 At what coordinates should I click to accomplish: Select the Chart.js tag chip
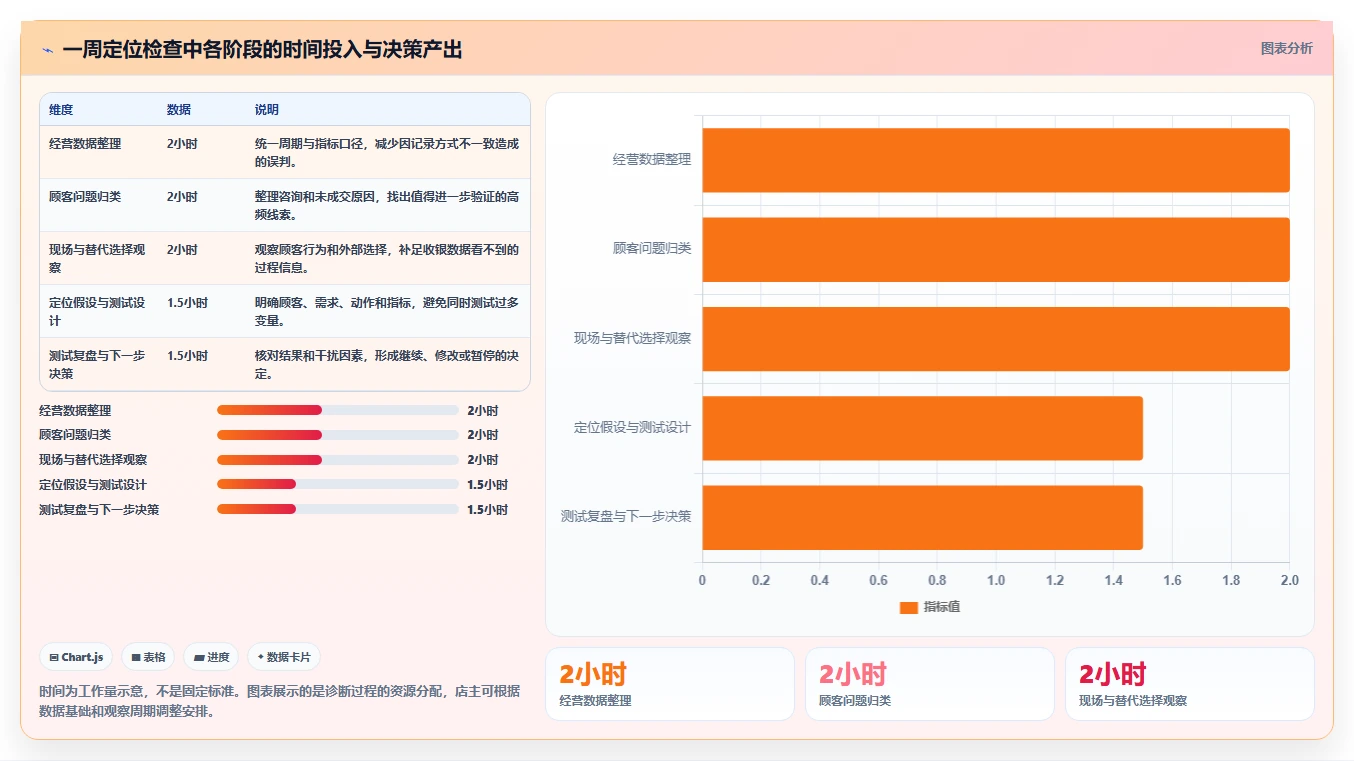76,657
